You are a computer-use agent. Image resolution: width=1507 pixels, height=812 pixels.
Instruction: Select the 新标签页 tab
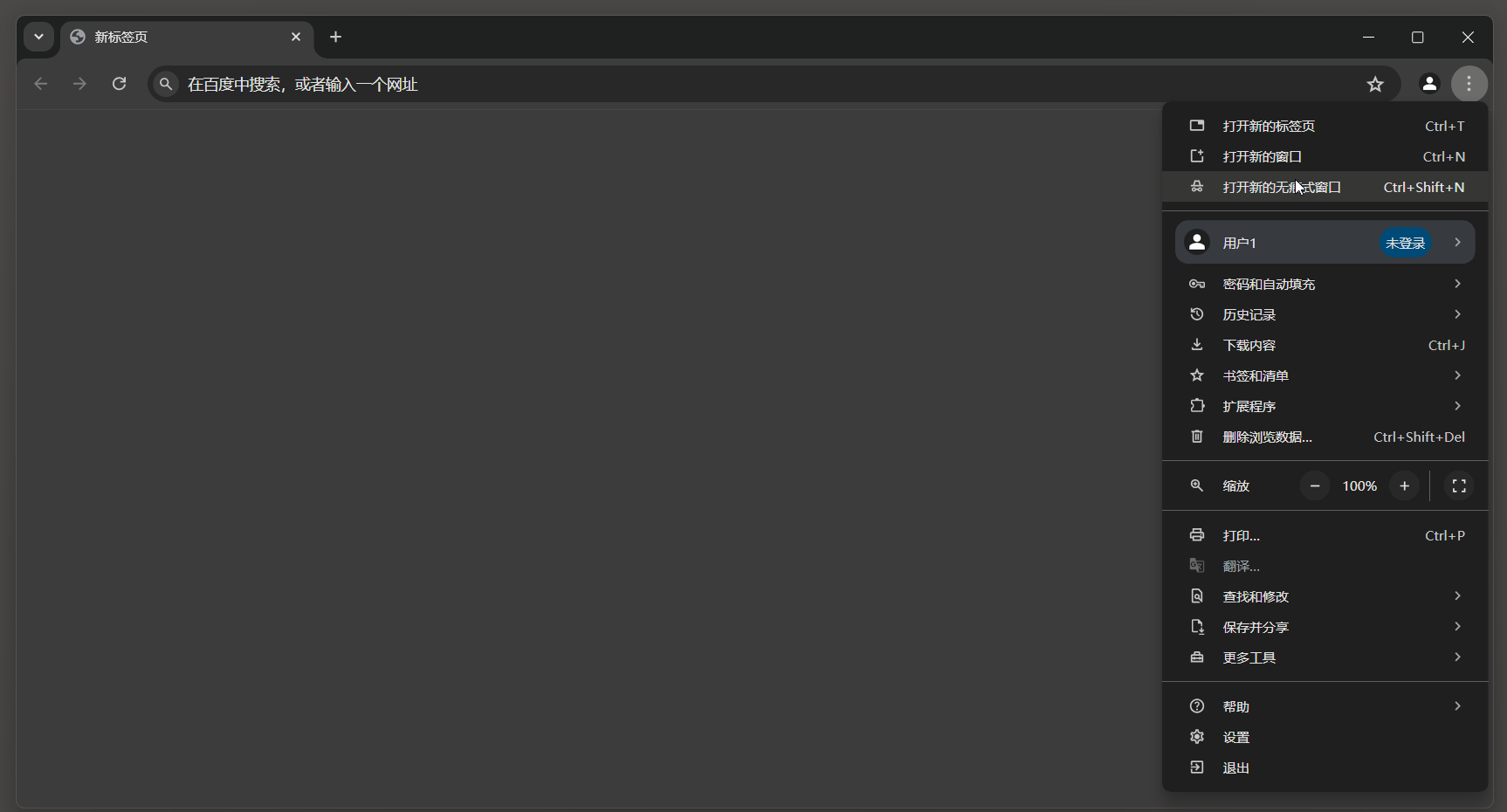[x=186, y=37]
